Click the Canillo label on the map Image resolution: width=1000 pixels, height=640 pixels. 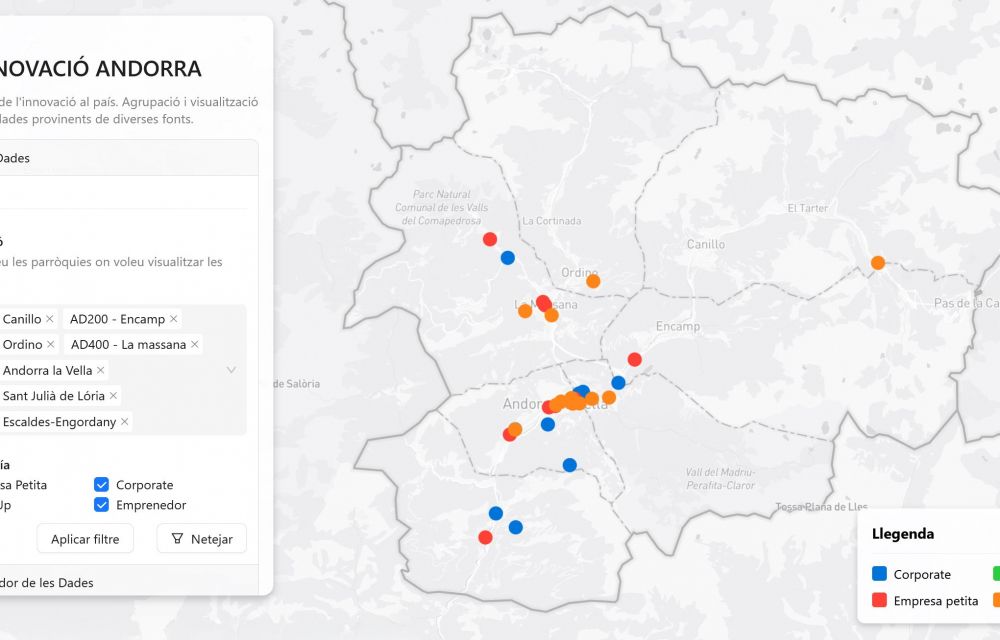pos(706,245)
